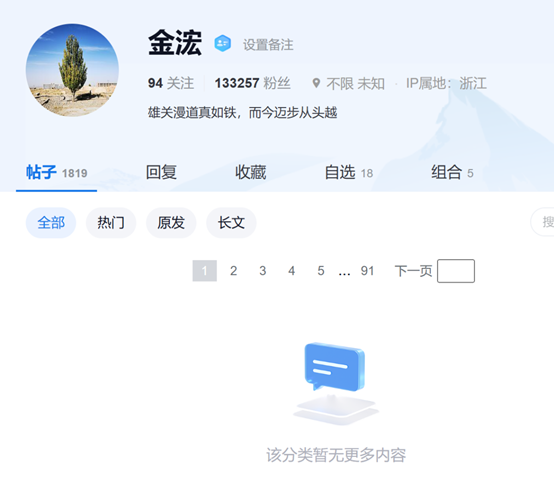Open the 94 关注 following list
The width and height of the screenshot is (554, 482).
171,83
